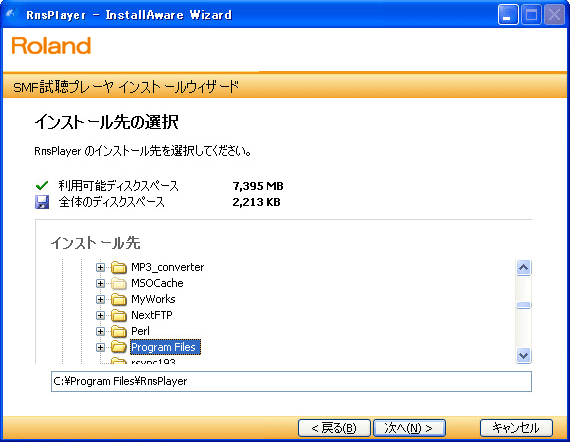The image size is (570, 442).
Task: Select the Perl folder name
Action: click(x=140, y=332)
